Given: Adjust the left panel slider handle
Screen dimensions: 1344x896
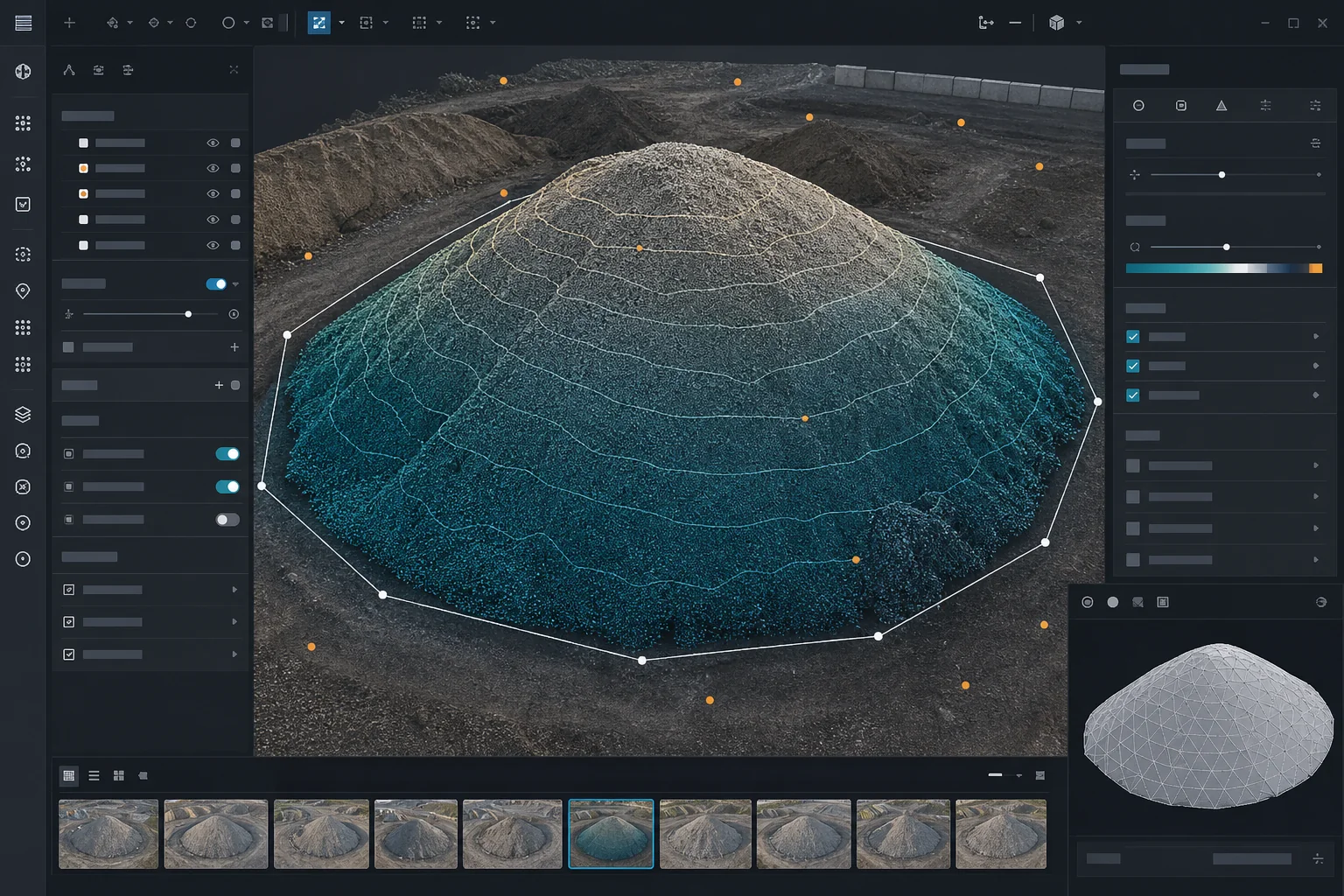Looking at the screenshot, I should 188,314.
